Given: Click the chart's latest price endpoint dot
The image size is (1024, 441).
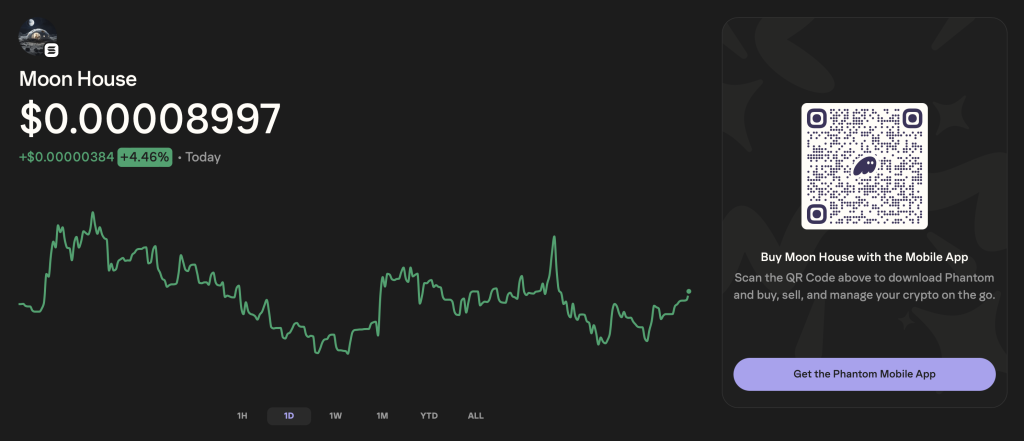Looking at the screenshot, I should click(688, 291).
